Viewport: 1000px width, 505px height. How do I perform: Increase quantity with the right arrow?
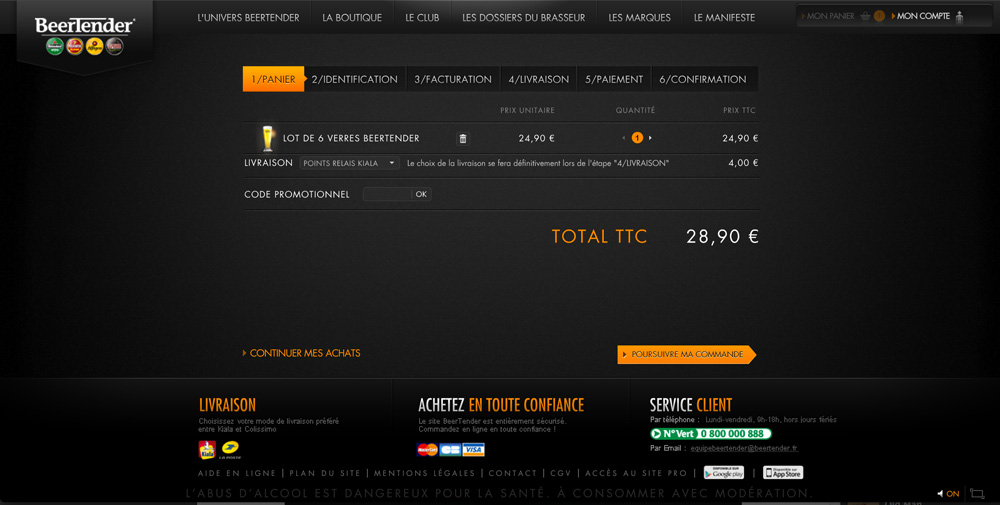(650, 138)
